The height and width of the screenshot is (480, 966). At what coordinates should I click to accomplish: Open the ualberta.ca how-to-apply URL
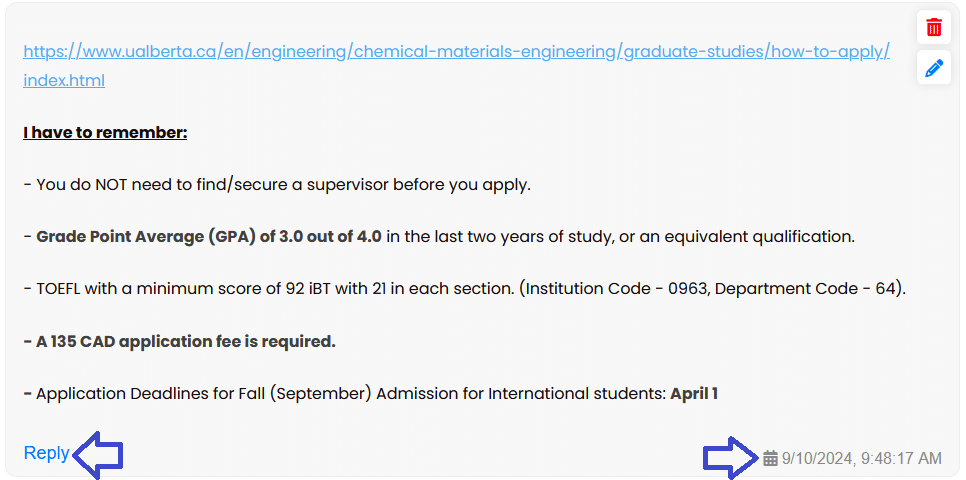(x=457, y=51)
